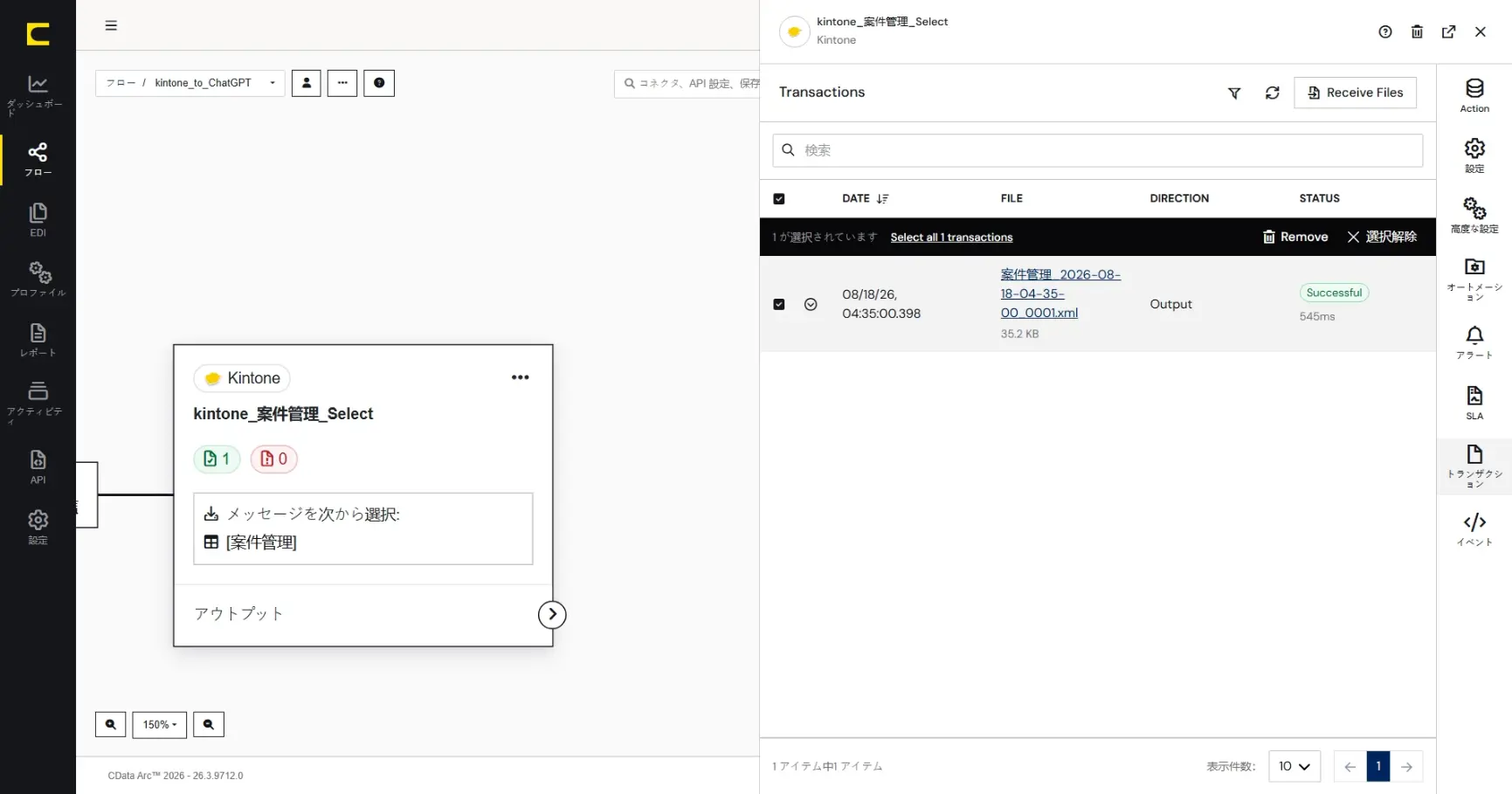Open the 表示件数 page size dropdown 10
The width and height of the screenshot is (1512, 794).
click(1294, 766)
